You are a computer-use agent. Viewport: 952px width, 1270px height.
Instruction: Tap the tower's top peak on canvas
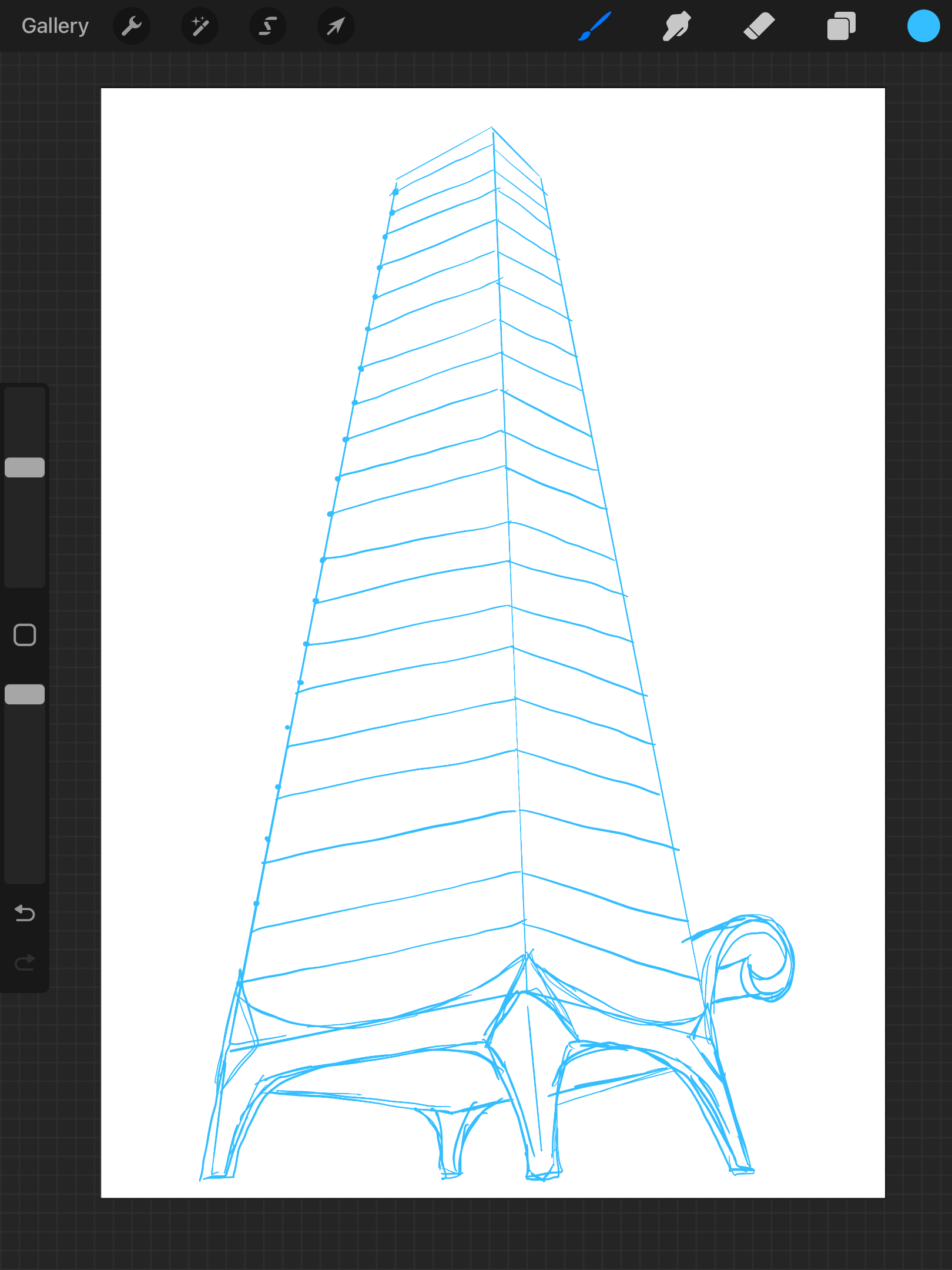[492, 128]
